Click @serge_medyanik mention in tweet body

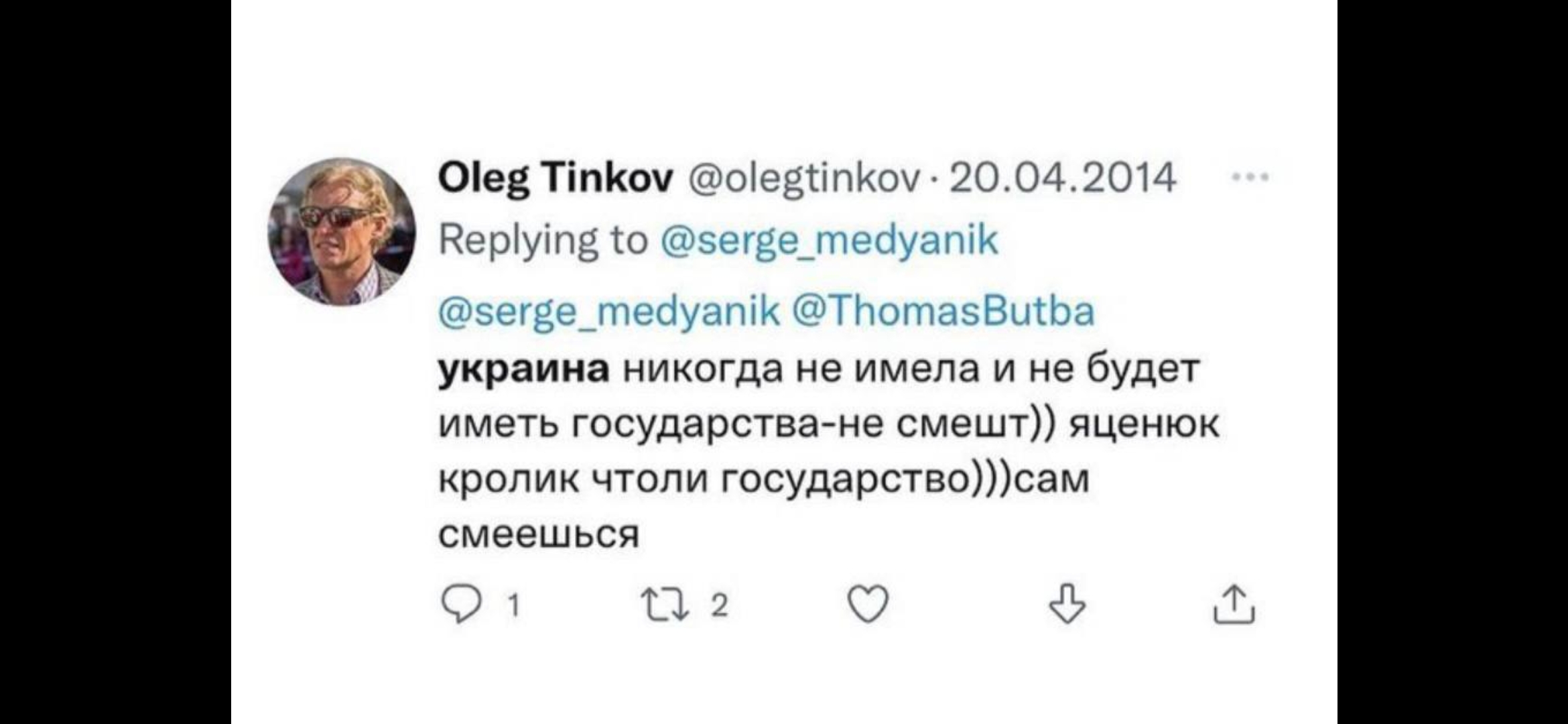click(608, 311)
